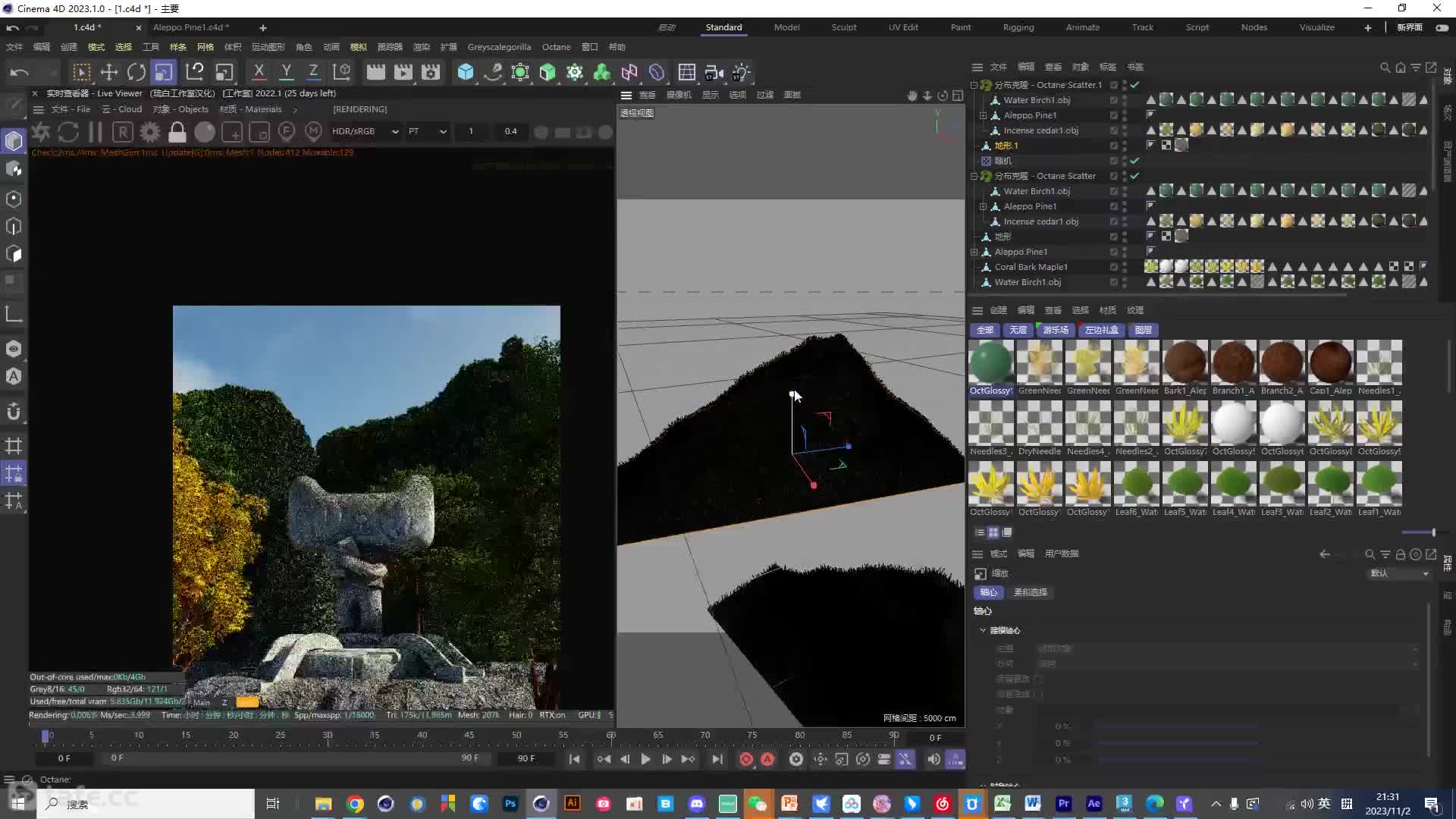Click the material picker M icon

314,132
